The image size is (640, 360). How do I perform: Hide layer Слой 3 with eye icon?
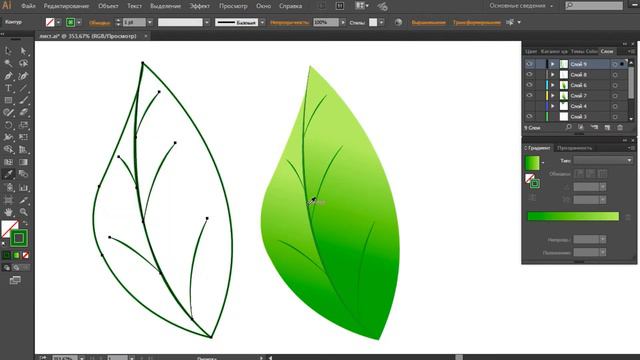pos(529,116)
